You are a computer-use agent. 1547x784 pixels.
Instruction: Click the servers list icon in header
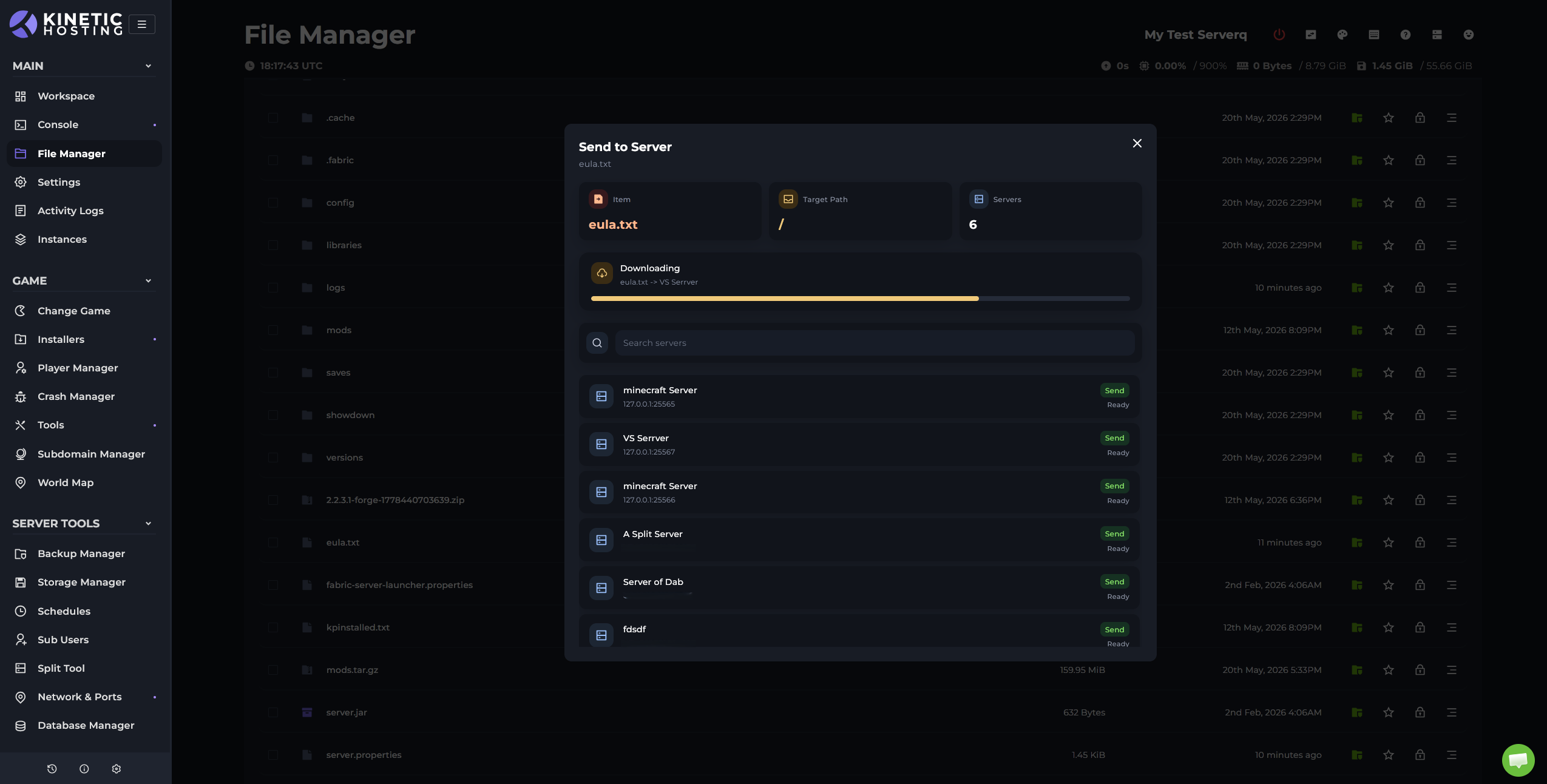pos(1437,35)
